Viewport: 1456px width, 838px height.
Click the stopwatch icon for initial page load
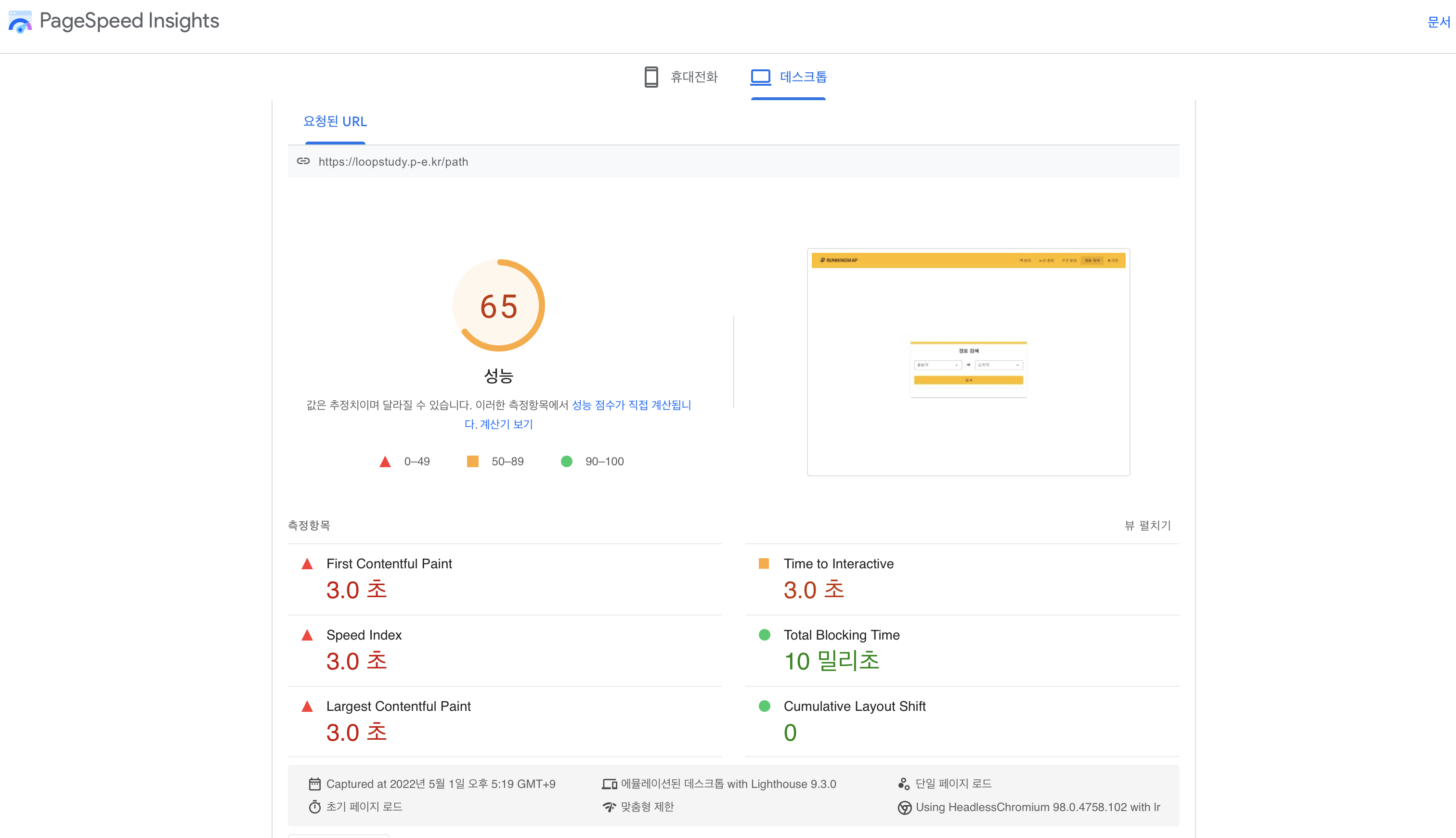[x=314, y=807]
